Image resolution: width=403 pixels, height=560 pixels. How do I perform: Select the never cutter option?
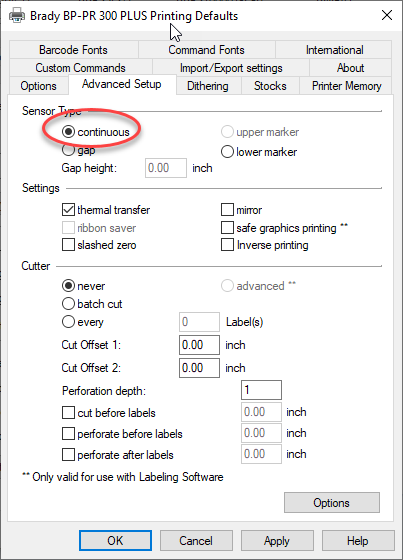pos(84,286)
